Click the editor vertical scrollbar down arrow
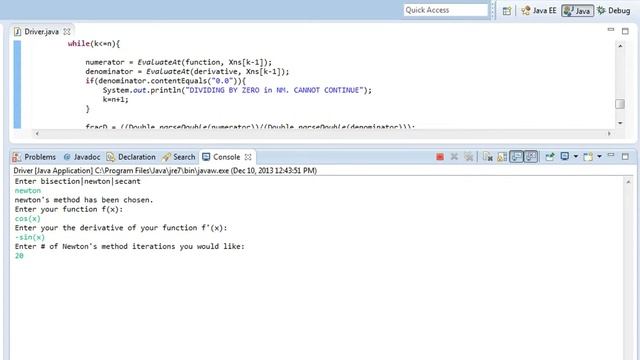Image resolution: width=640 pixels, height=360 pixels. coord(620,123)
